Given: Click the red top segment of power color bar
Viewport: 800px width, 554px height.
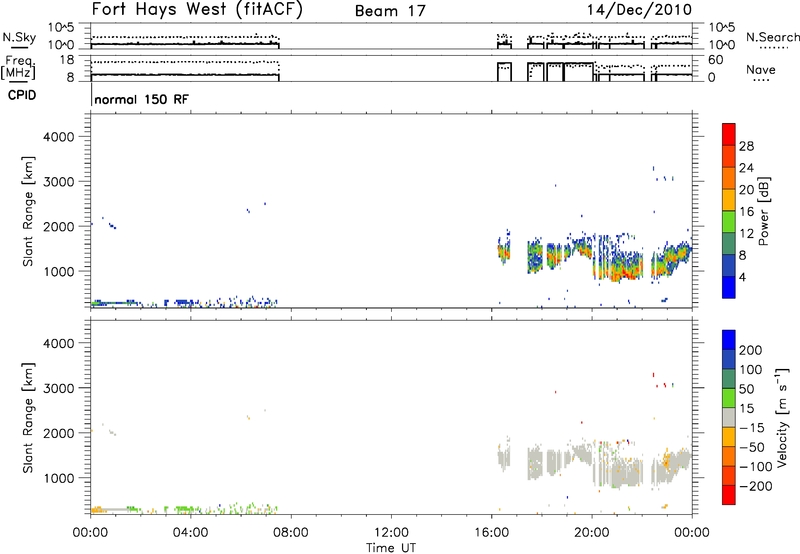Looking at the screenshot, I should coord(729,134).
